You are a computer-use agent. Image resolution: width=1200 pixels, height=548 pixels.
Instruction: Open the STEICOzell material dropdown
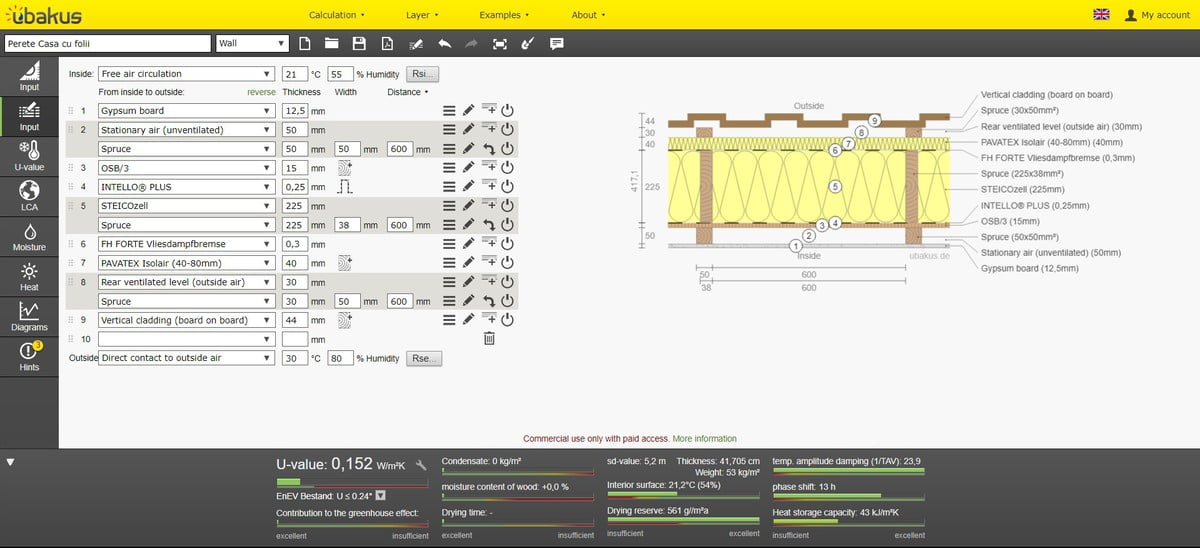tap(186, 206)
